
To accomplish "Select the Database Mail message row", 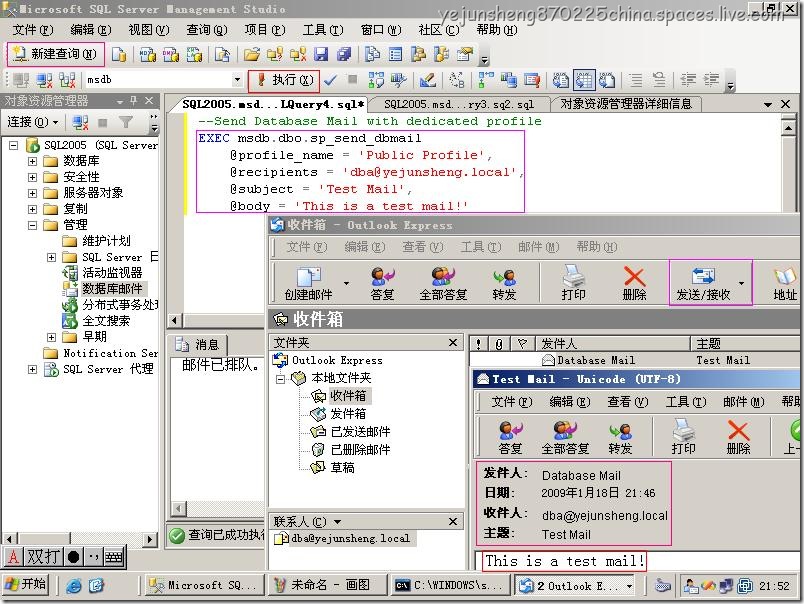I will [x=635, y=360].
